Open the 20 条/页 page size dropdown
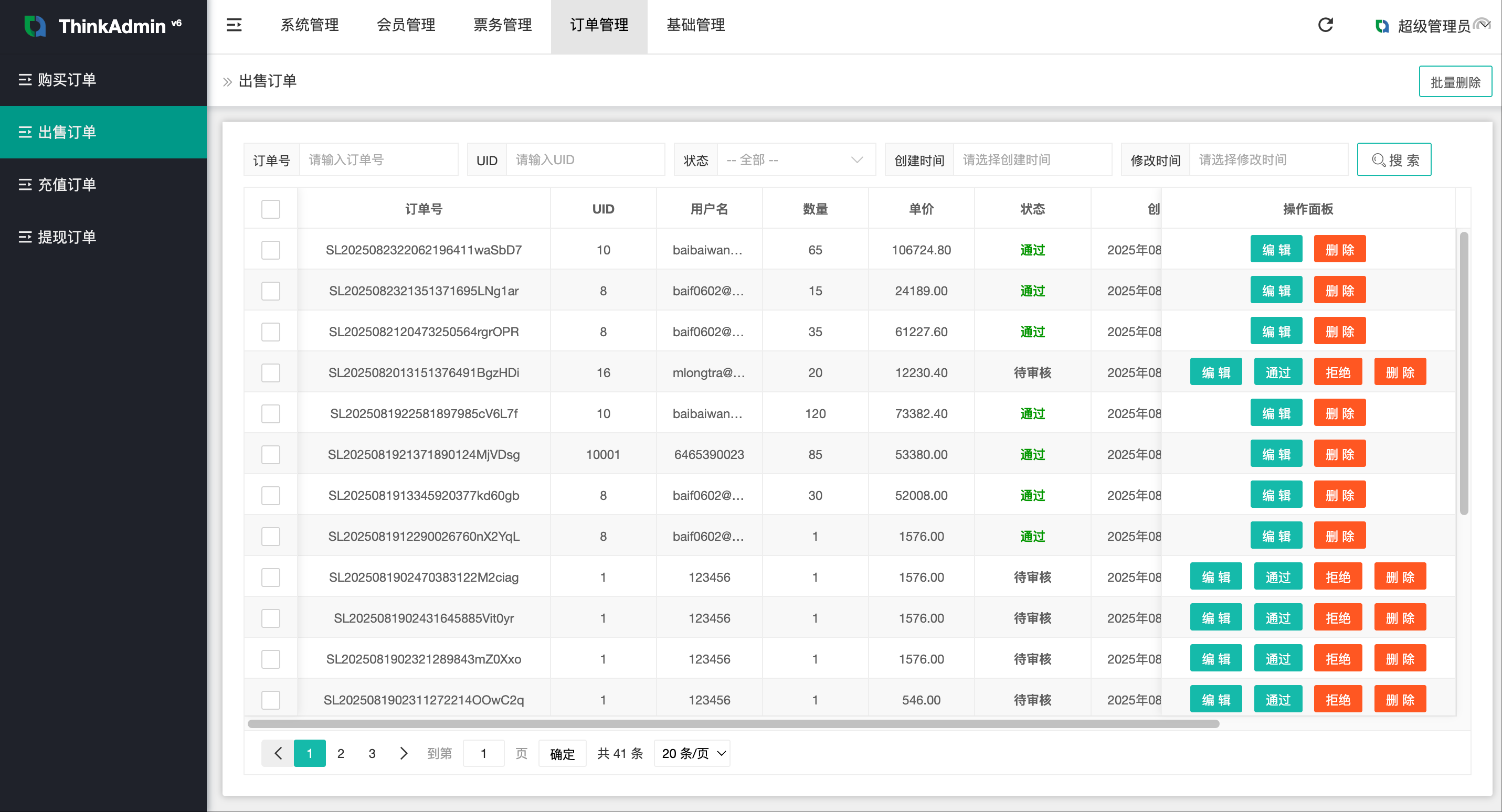 coord(692,753)
